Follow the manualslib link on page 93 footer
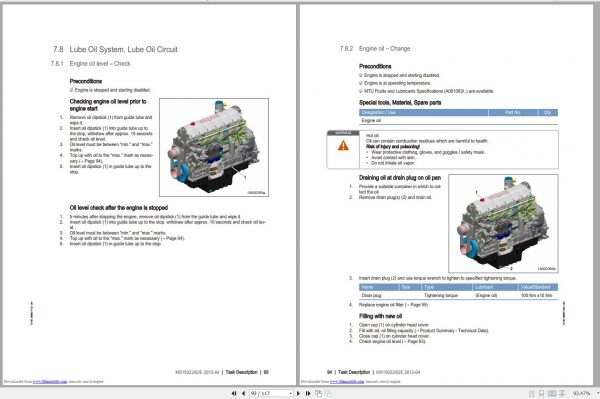 50,381
